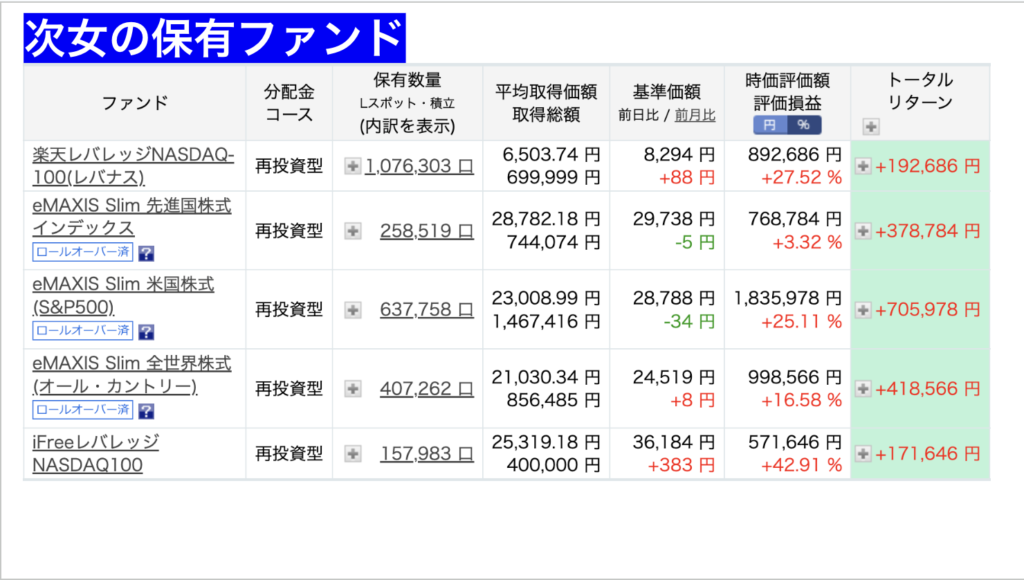Open help icon for eMAXIS Slim 先進国株式 rollover
The height and width of the screenshot is (580, 1024).
point(146,253)
